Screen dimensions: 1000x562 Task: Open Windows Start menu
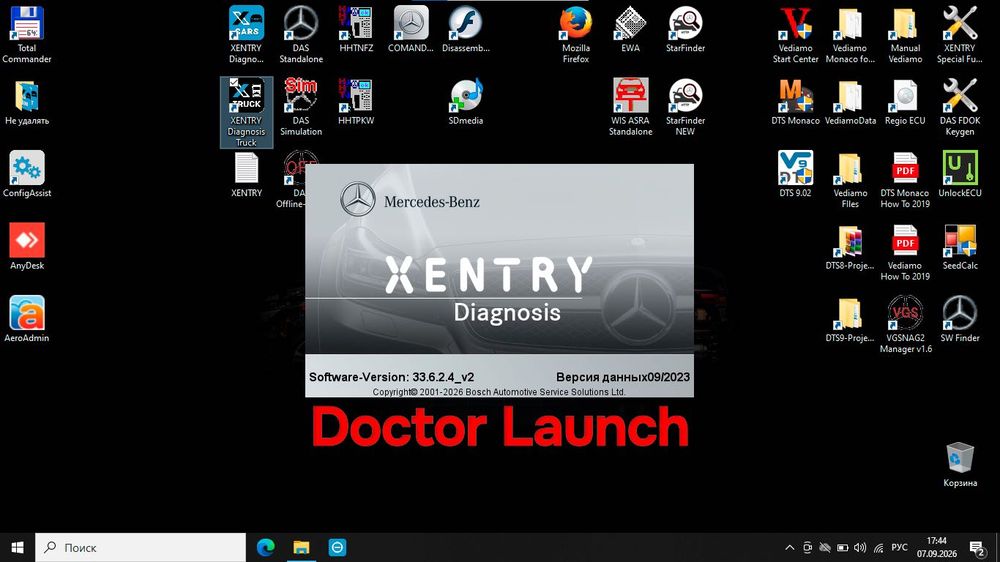point(17,547)
